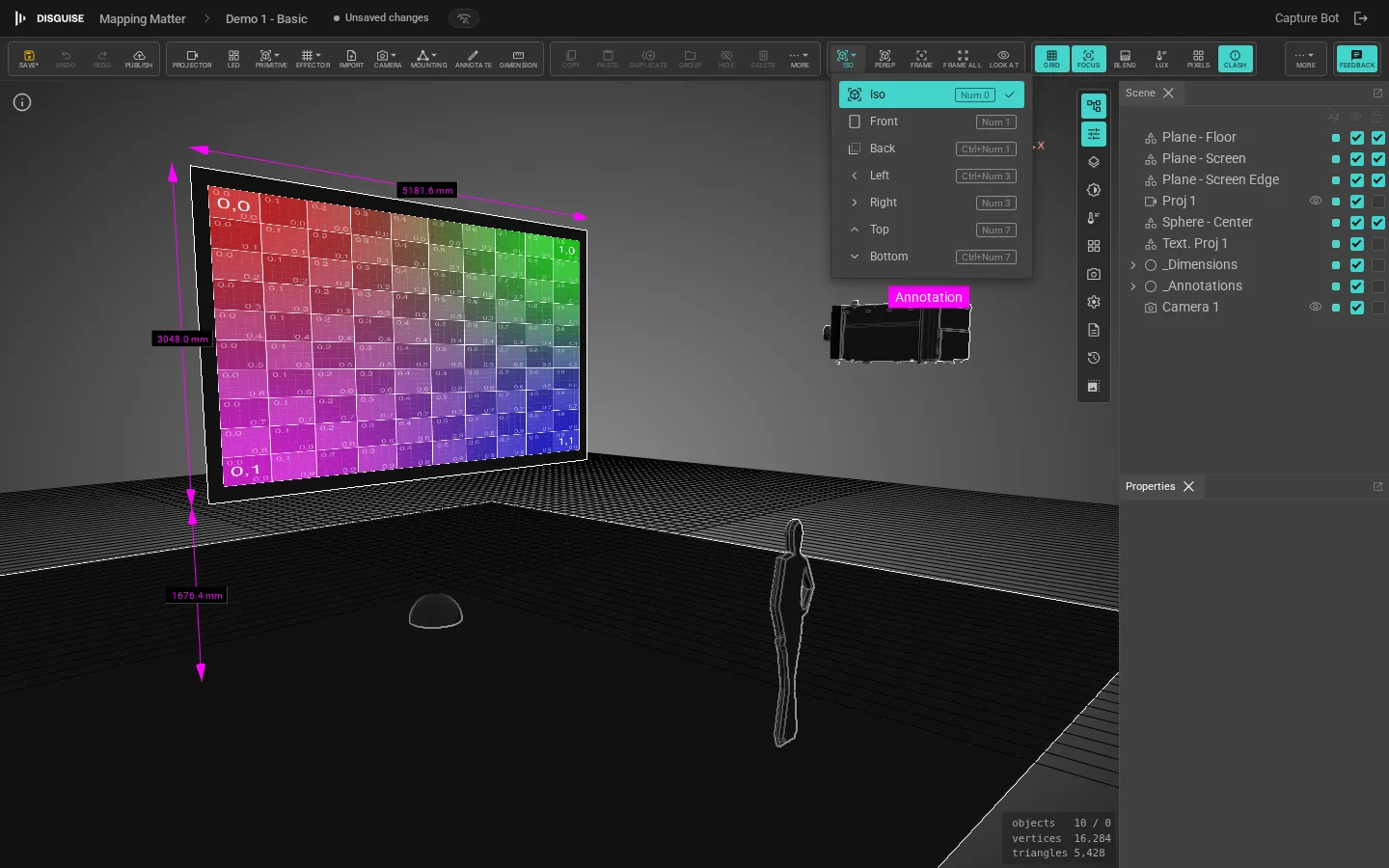Select Top view from menu
Image resolution: width=1389 pixels, height=868 pixels.
pos(931,230)
